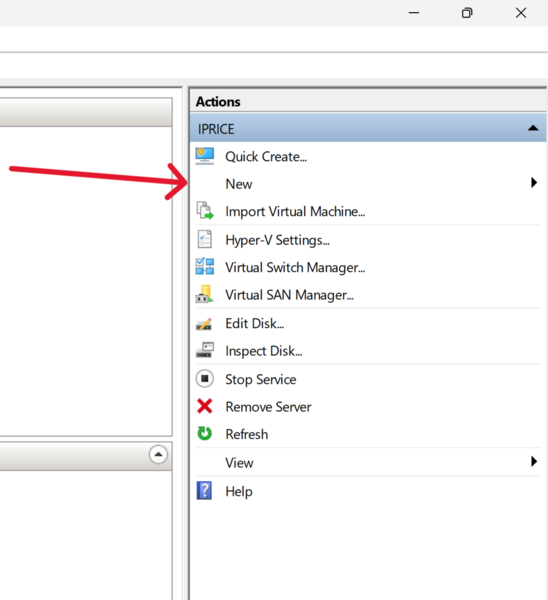
Task: Close the Hyper-V Manager window
Action: point(521,13)
